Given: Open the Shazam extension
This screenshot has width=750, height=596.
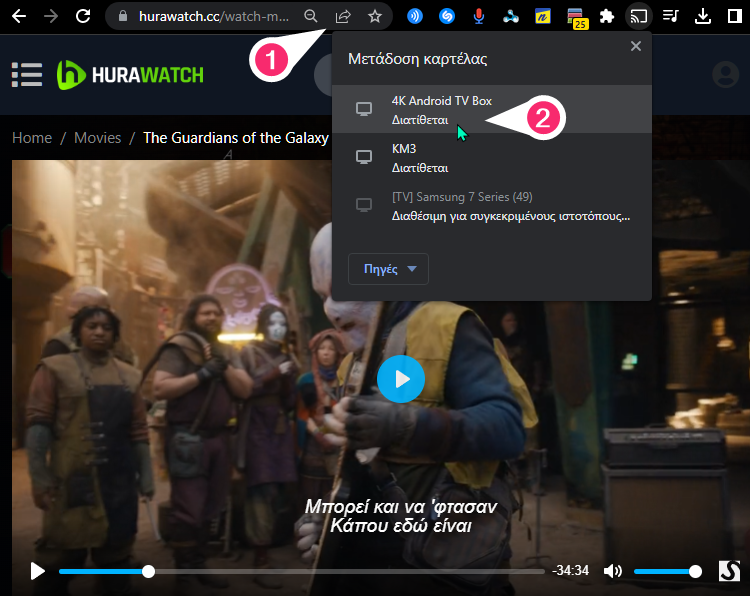Looking at the screenshot, I should coord(447,16).
